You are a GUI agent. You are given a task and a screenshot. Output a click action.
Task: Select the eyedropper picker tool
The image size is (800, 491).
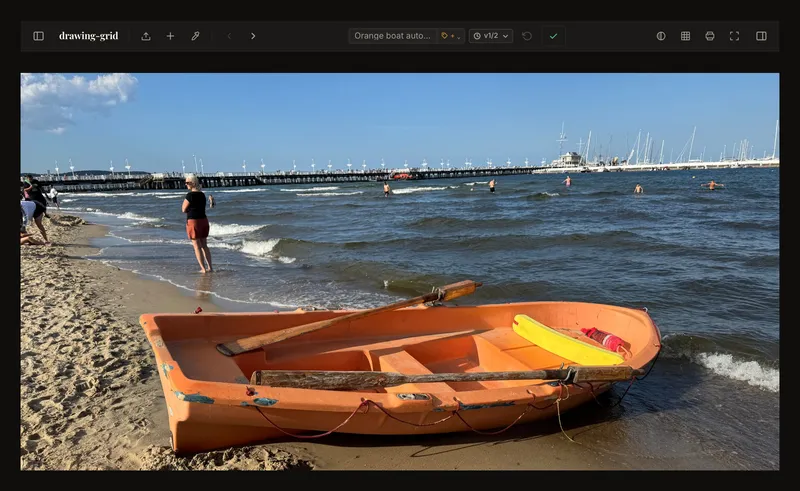195,36
